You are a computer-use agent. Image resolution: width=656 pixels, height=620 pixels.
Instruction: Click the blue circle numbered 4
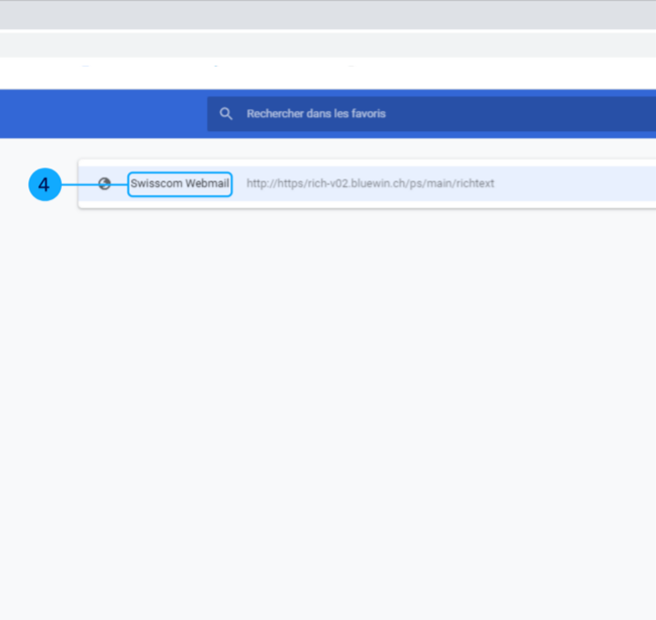[44, 185]
